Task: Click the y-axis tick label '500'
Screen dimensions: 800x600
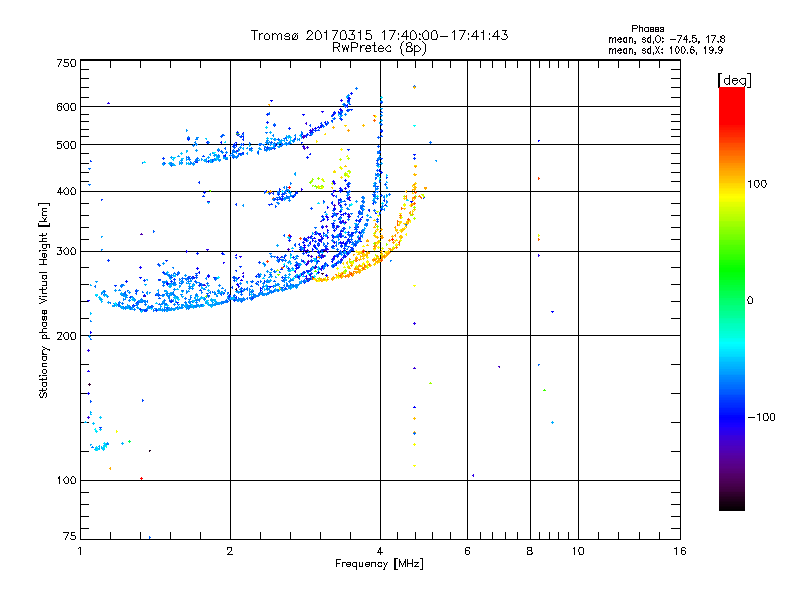Action: 66,145
